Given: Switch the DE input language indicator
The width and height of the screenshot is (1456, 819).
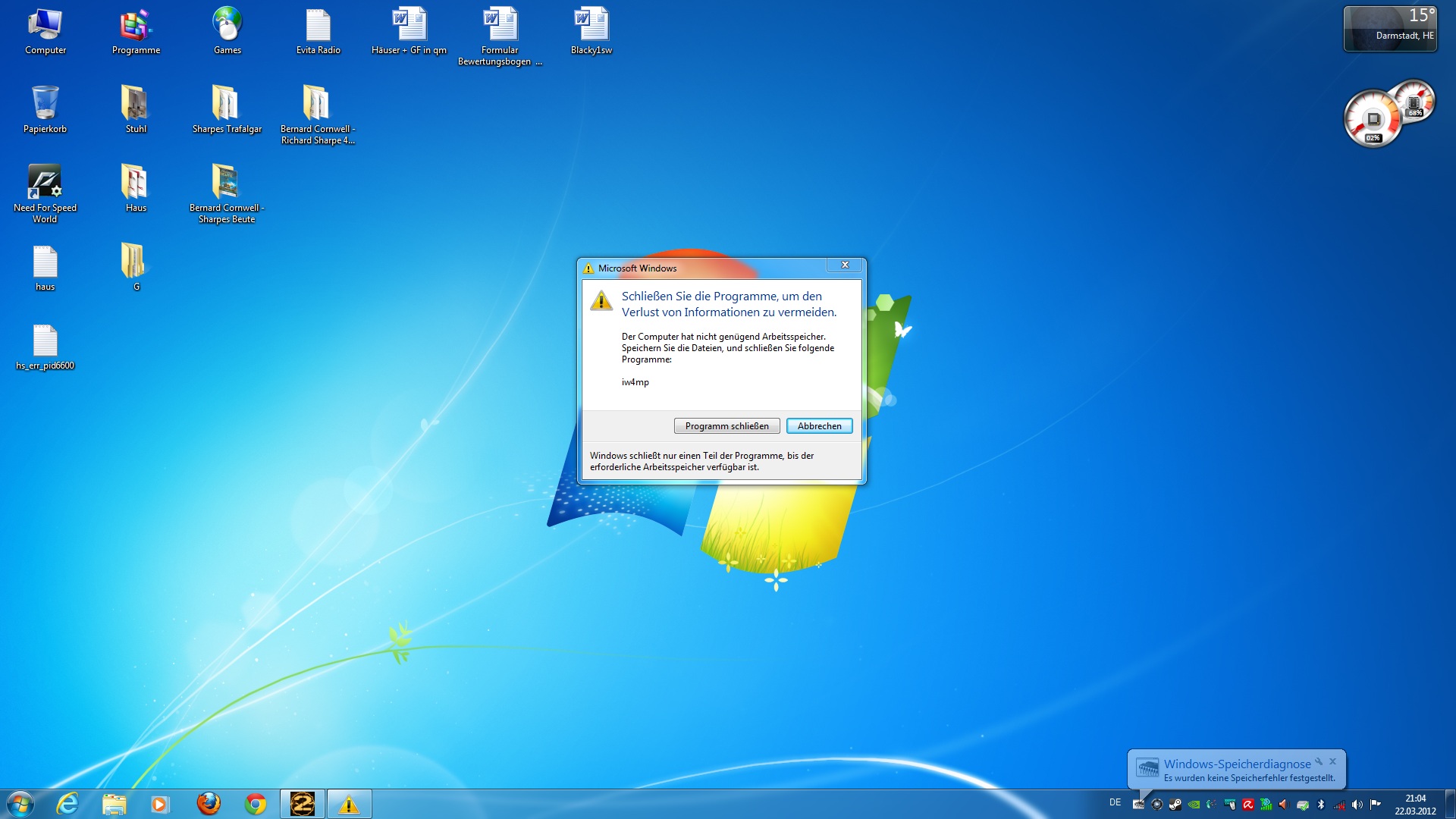Looking at the screenshot, I should pyautogui.click(x=1115, y=802).
